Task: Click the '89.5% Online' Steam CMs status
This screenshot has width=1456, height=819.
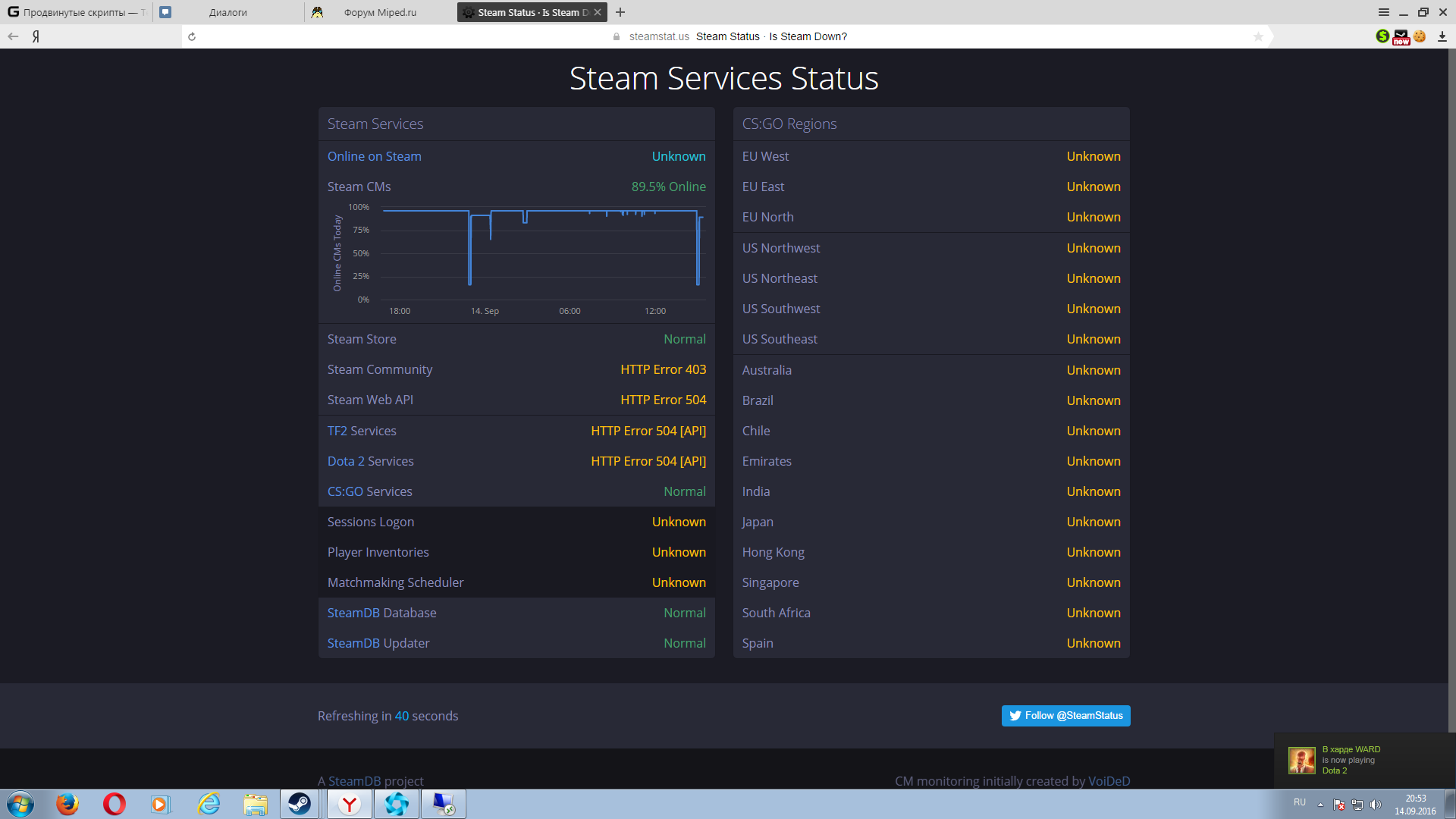Action: (668, 187)
